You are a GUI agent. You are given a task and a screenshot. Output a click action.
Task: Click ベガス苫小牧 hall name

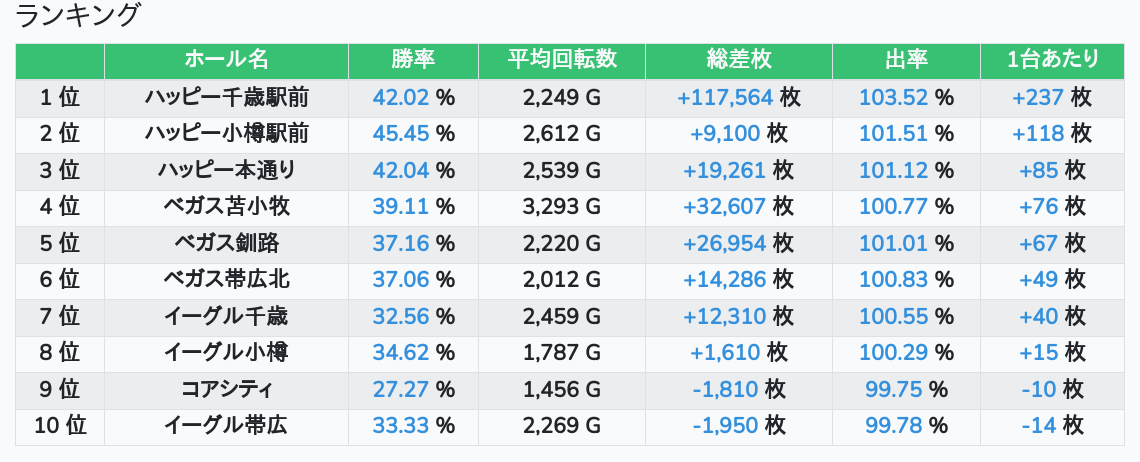point(226,206)
